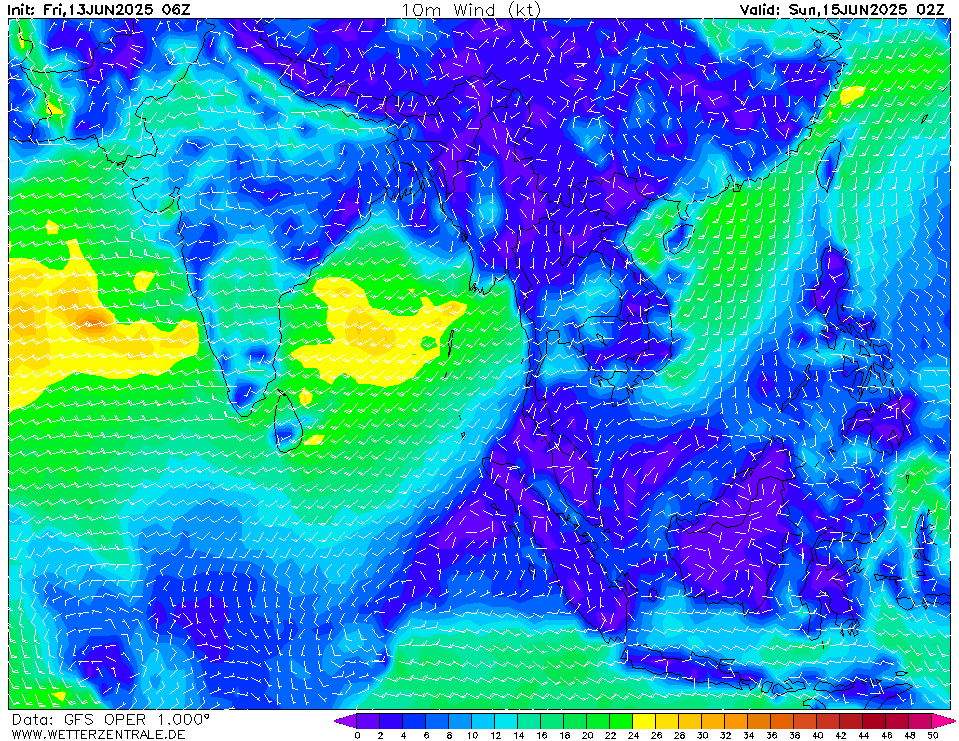
Task: Click the "14" label on color scale
Action: pyautogui.click(x=518, y=735)
